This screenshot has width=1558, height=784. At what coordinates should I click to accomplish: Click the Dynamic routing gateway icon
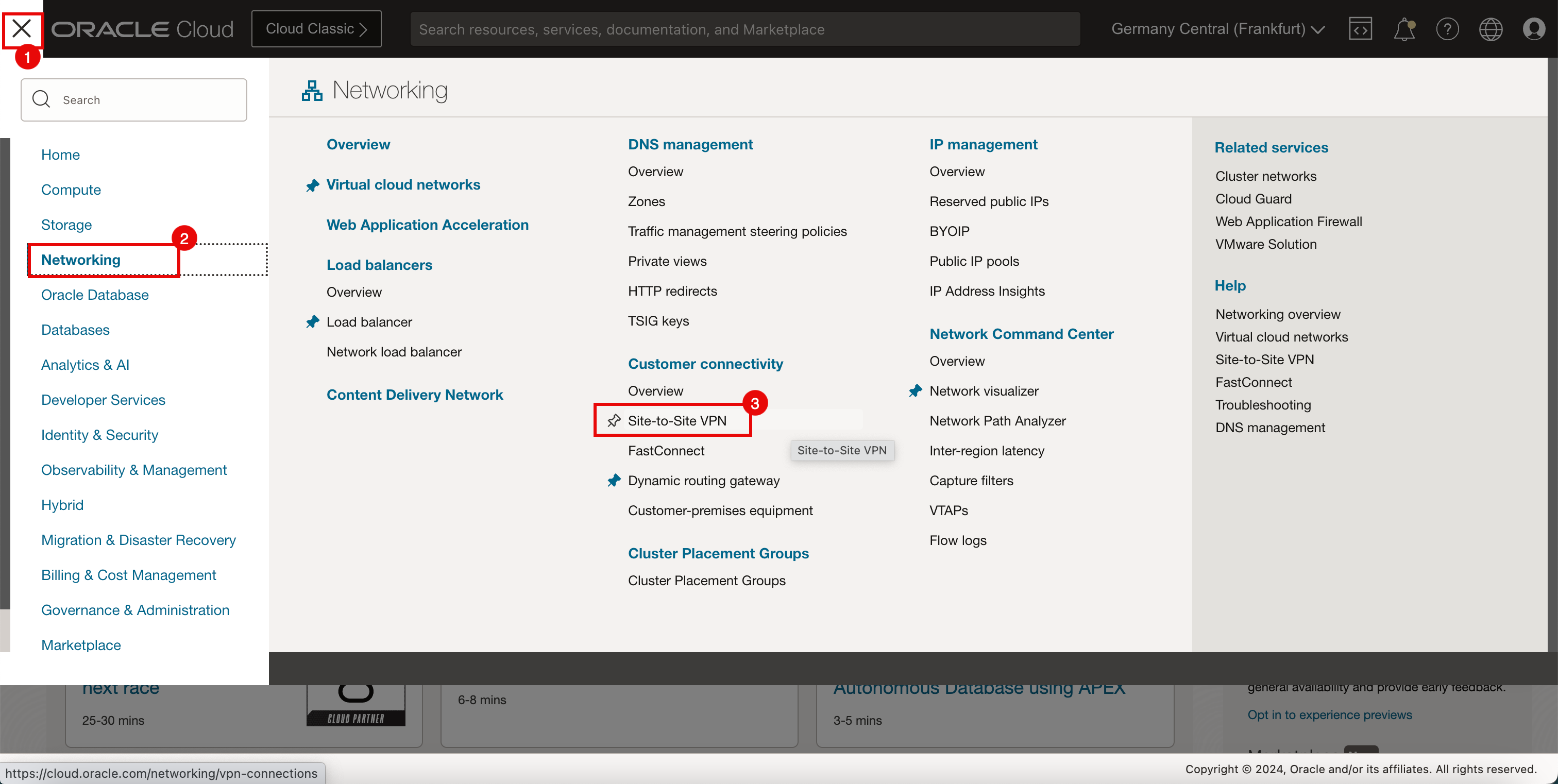614,480
